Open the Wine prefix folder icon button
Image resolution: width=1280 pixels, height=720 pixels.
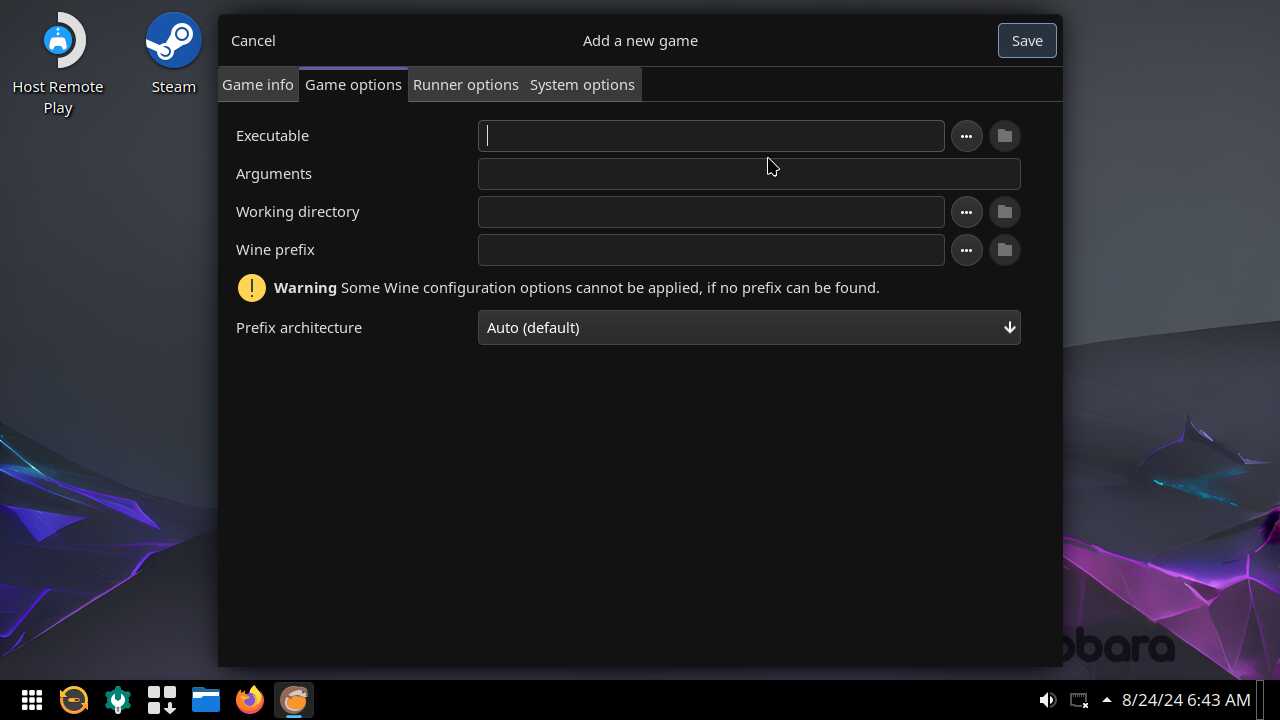click(x=1005, y=250)
